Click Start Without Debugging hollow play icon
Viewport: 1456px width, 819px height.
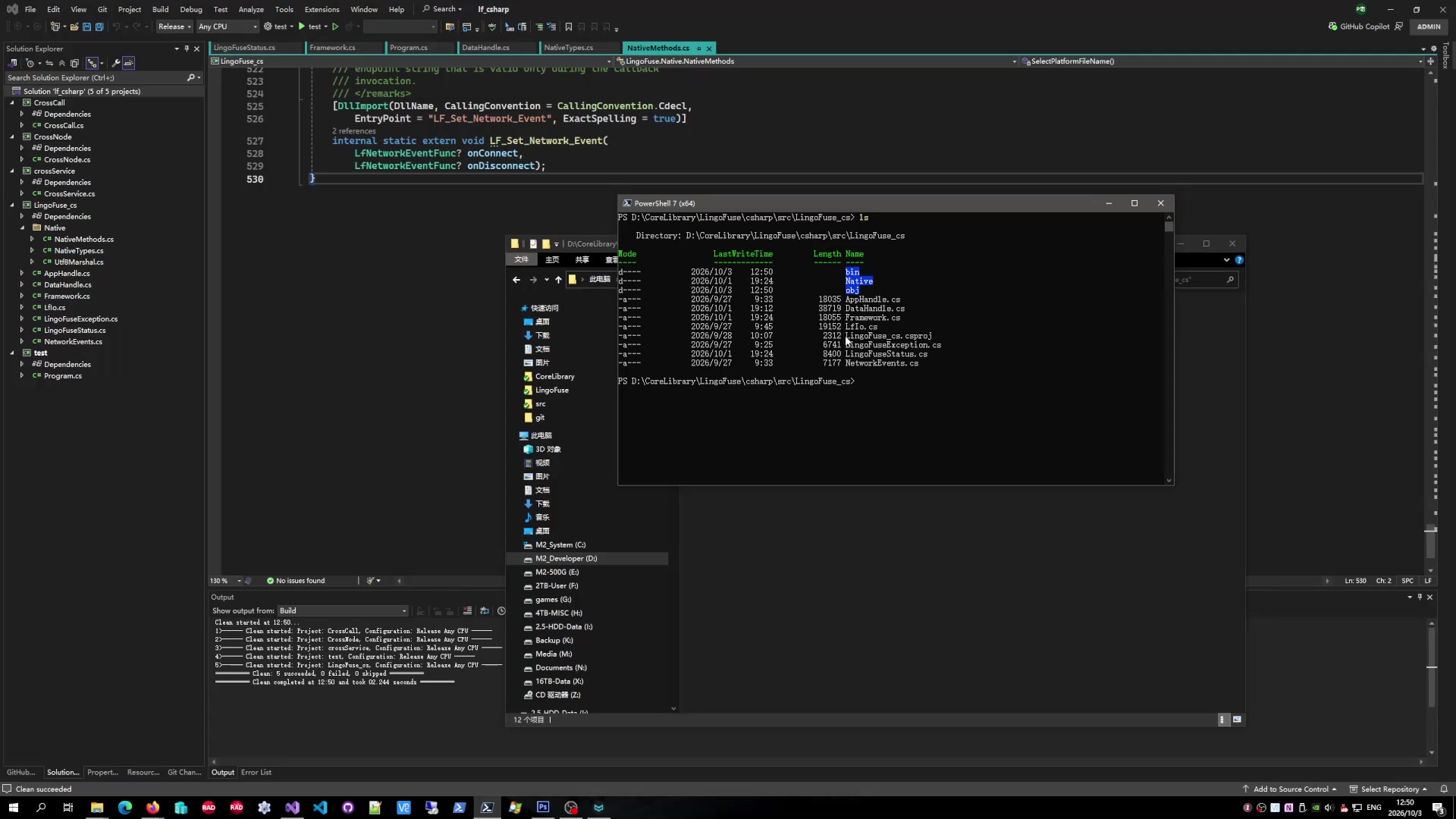[336, 27]
